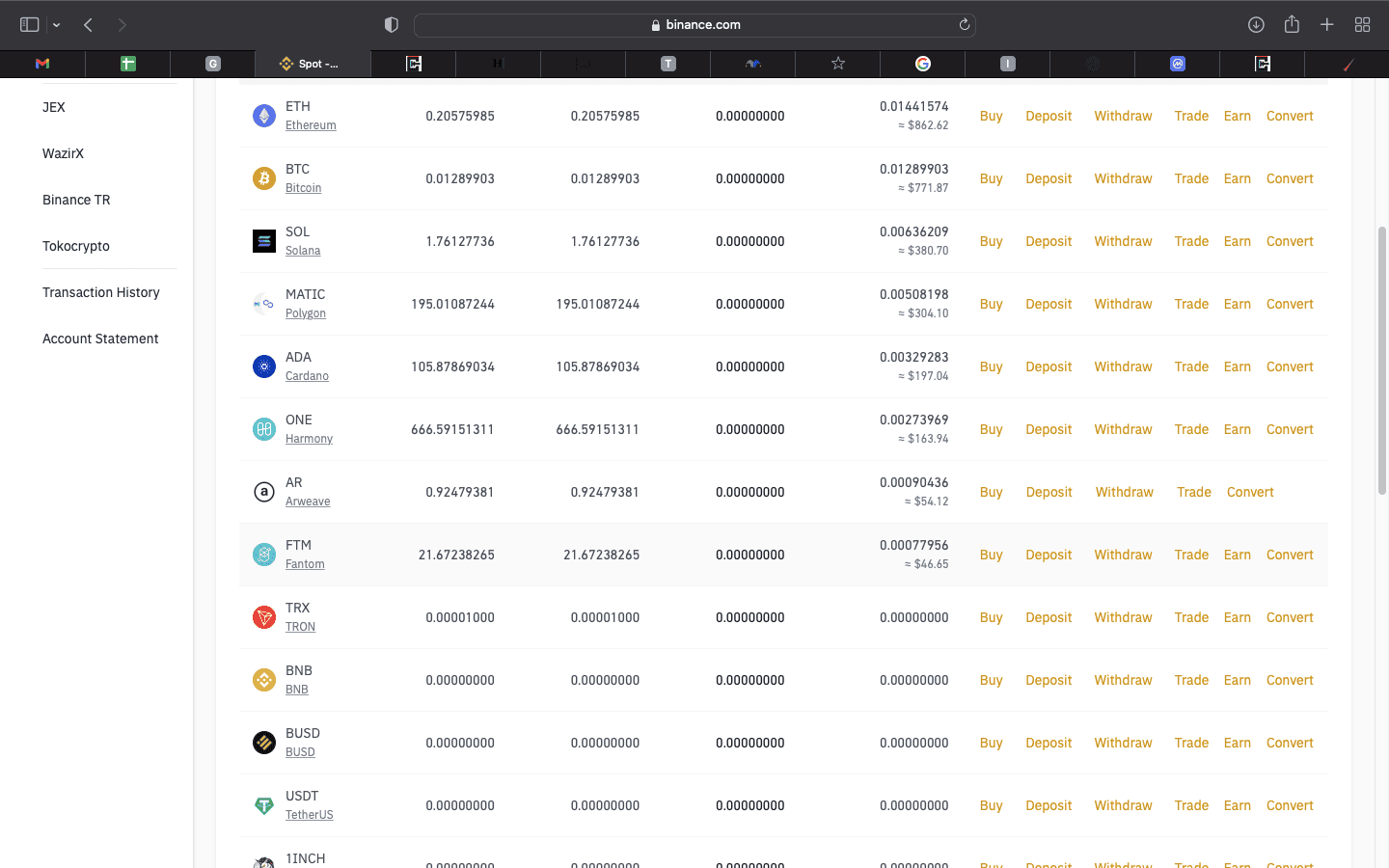The height and width of the screenshot is (868, 1389).
Task: Click the Solana coin icon
Action: 263,241
